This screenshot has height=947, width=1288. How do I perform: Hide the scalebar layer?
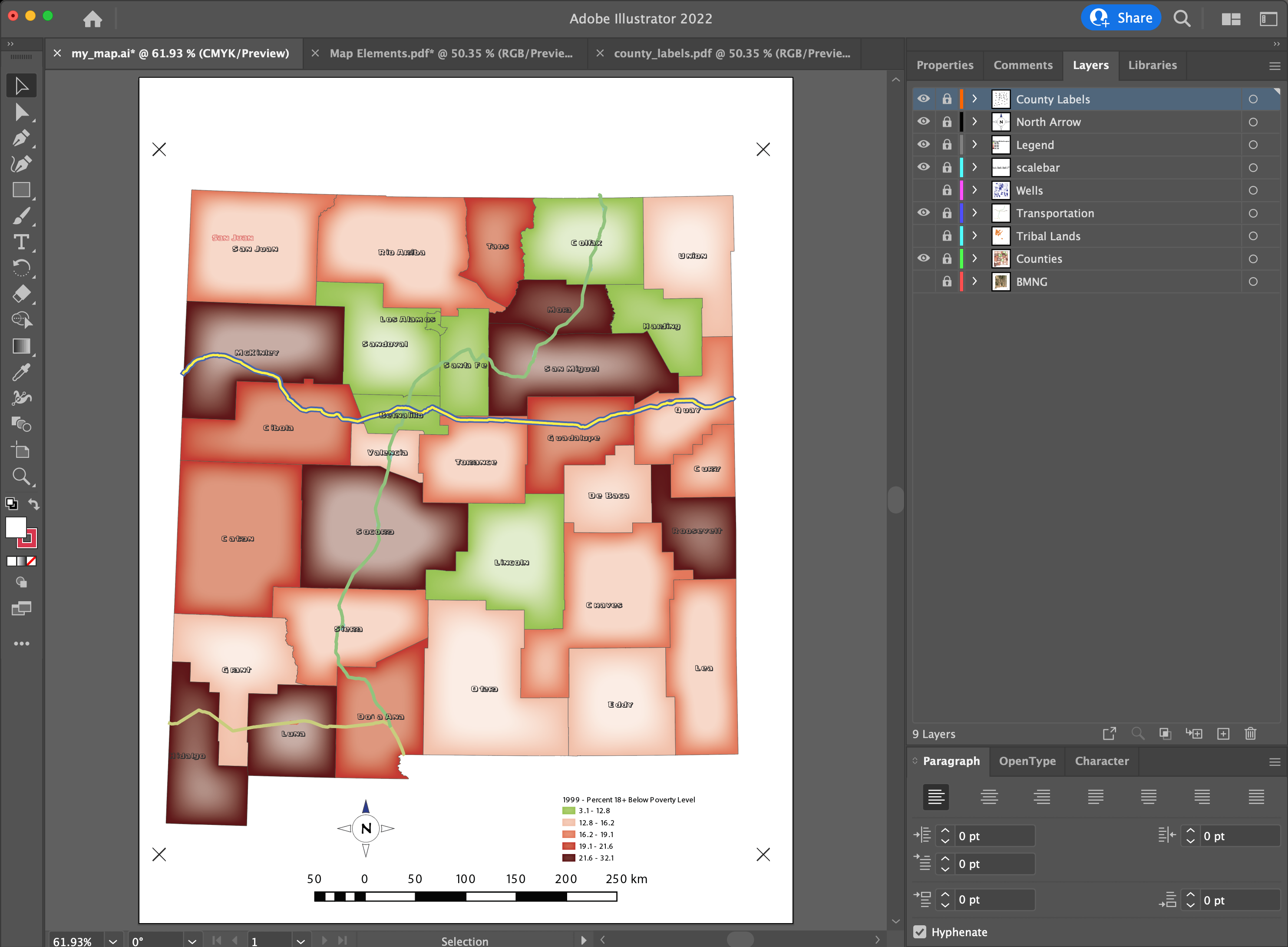[924, 167]
